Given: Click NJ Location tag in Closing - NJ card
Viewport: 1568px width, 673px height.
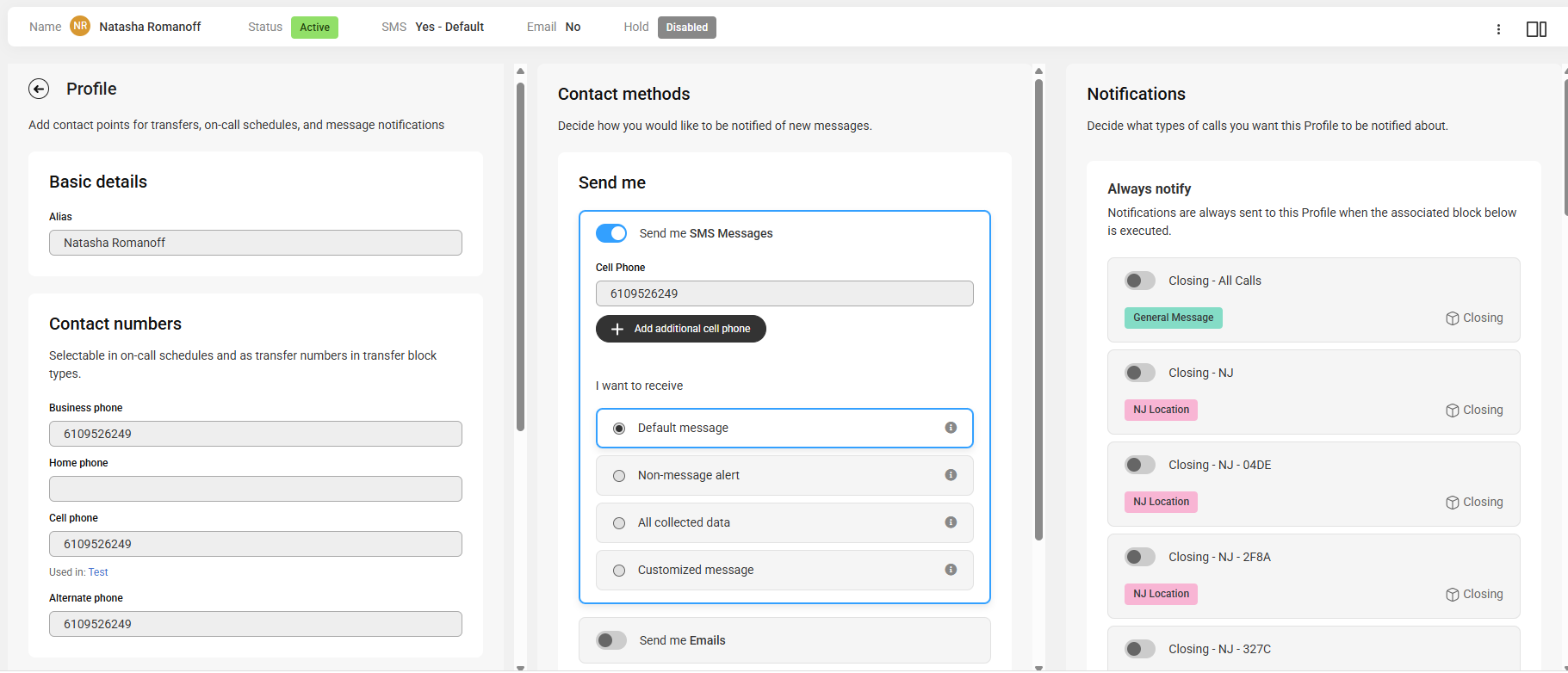Looking at the screenshot, I should [1161, 410].
